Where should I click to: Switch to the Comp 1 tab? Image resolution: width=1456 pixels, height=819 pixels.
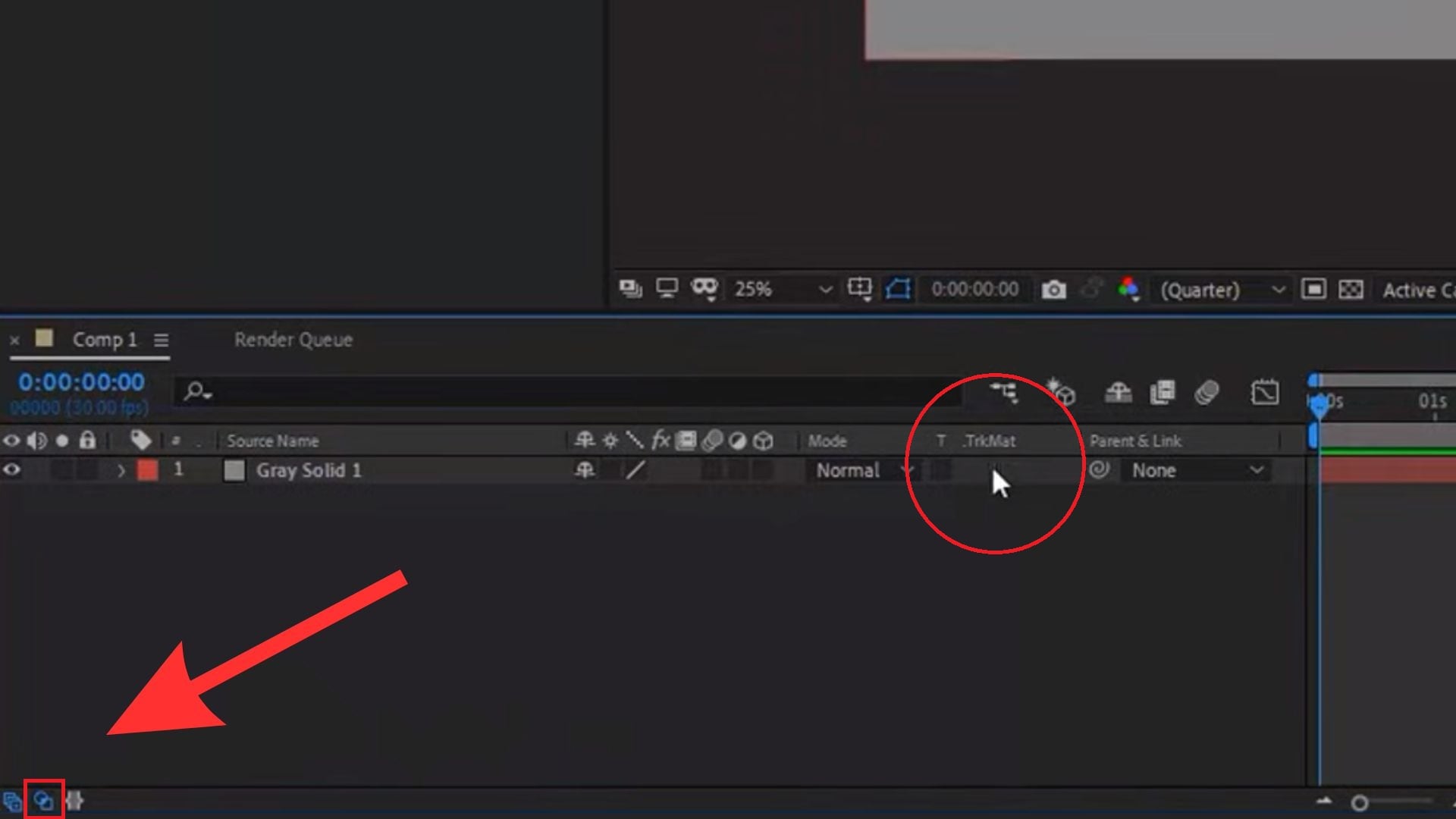pyautogui.click(x=105, y=340)
